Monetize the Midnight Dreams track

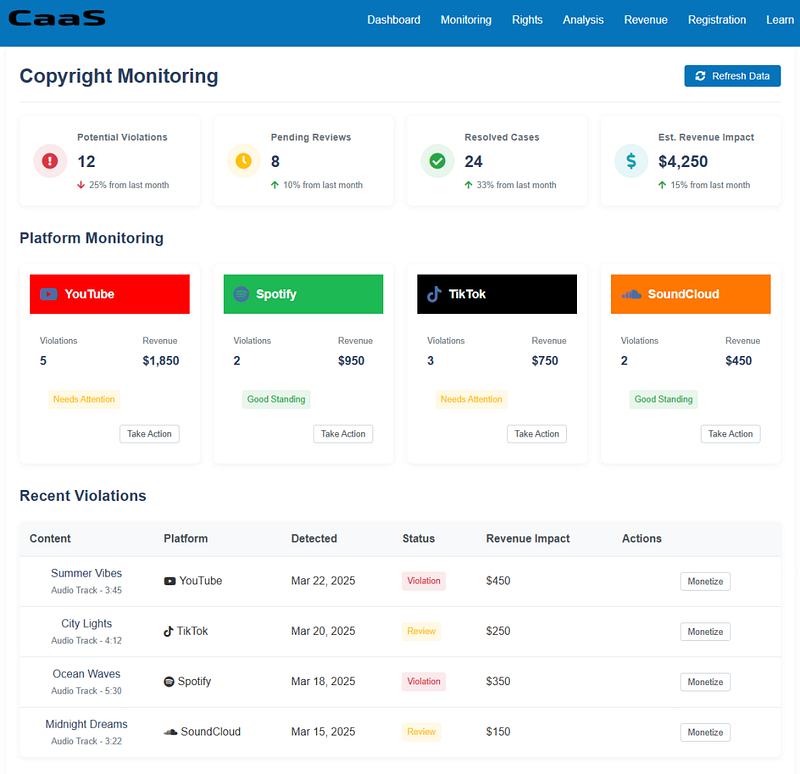(705, 733)
